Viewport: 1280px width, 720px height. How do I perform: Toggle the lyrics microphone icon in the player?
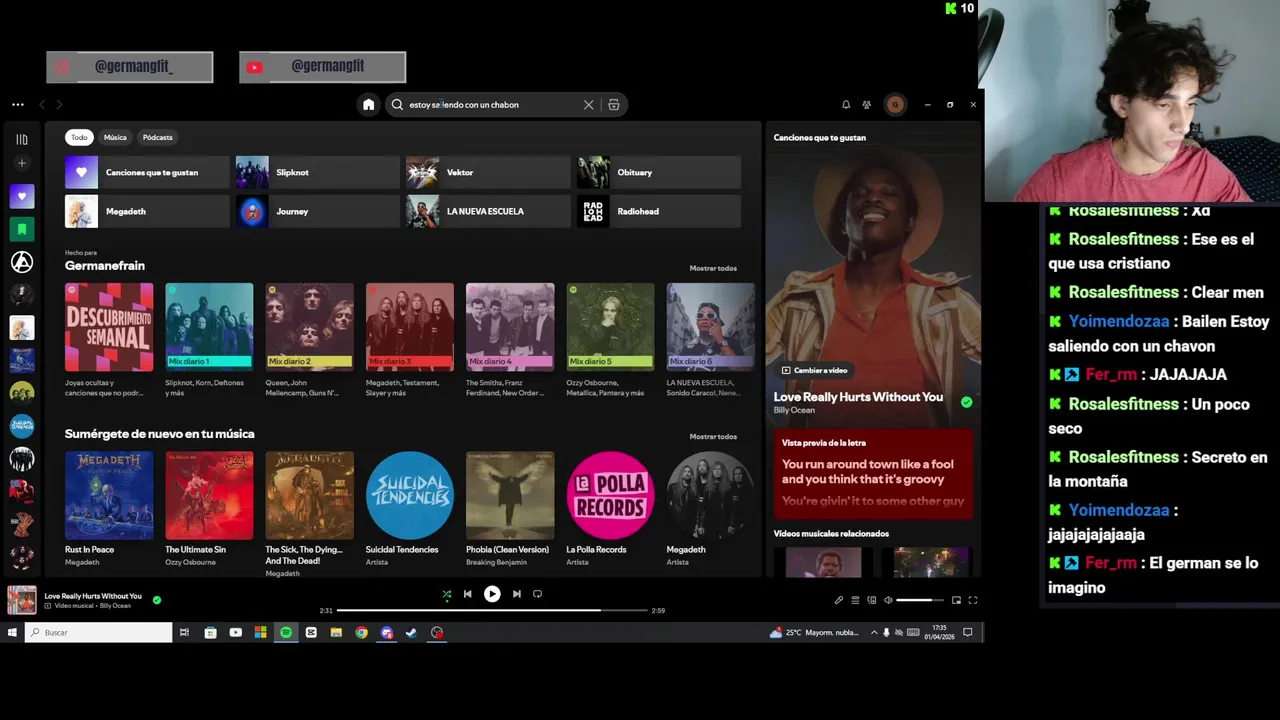(x=839, y=600)
